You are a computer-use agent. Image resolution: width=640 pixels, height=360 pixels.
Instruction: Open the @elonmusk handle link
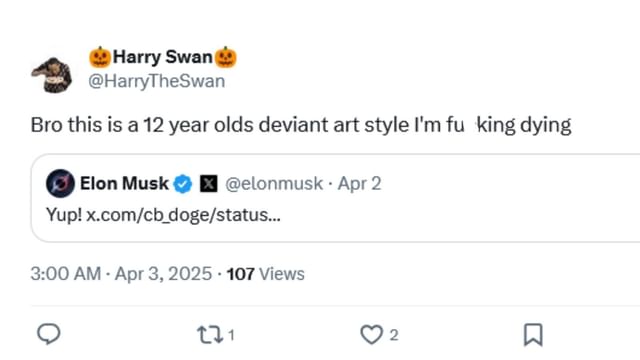[274, 184]
